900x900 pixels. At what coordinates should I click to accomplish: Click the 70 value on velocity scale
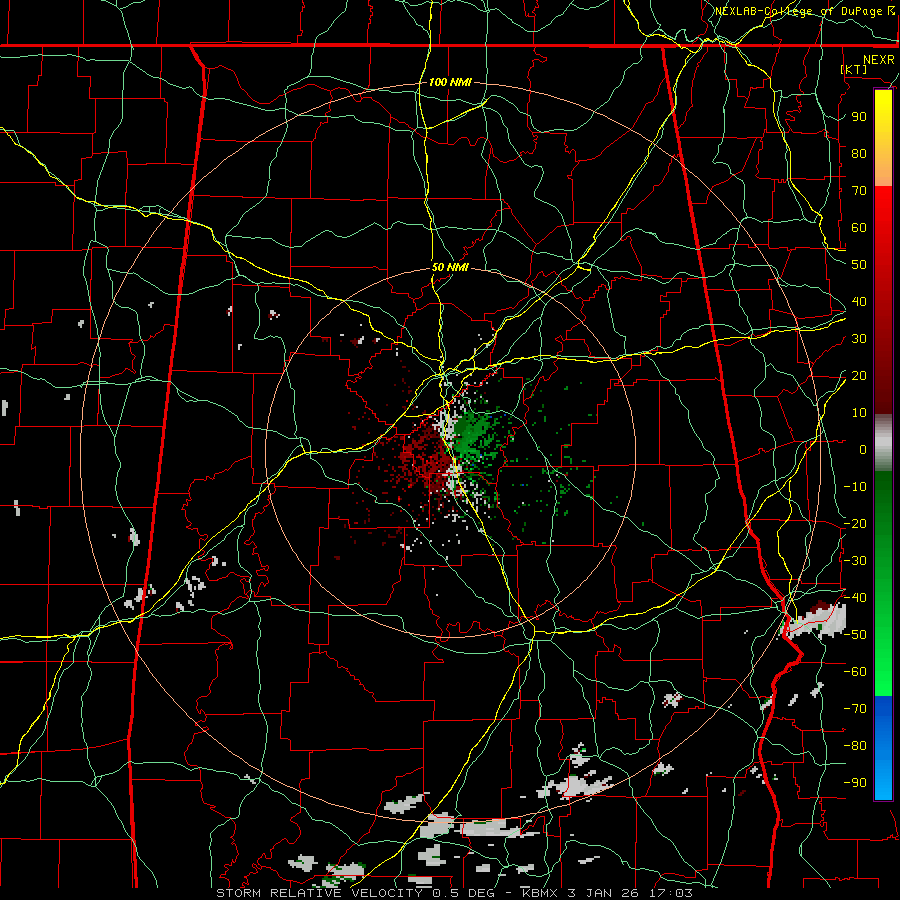pos(859,191)
